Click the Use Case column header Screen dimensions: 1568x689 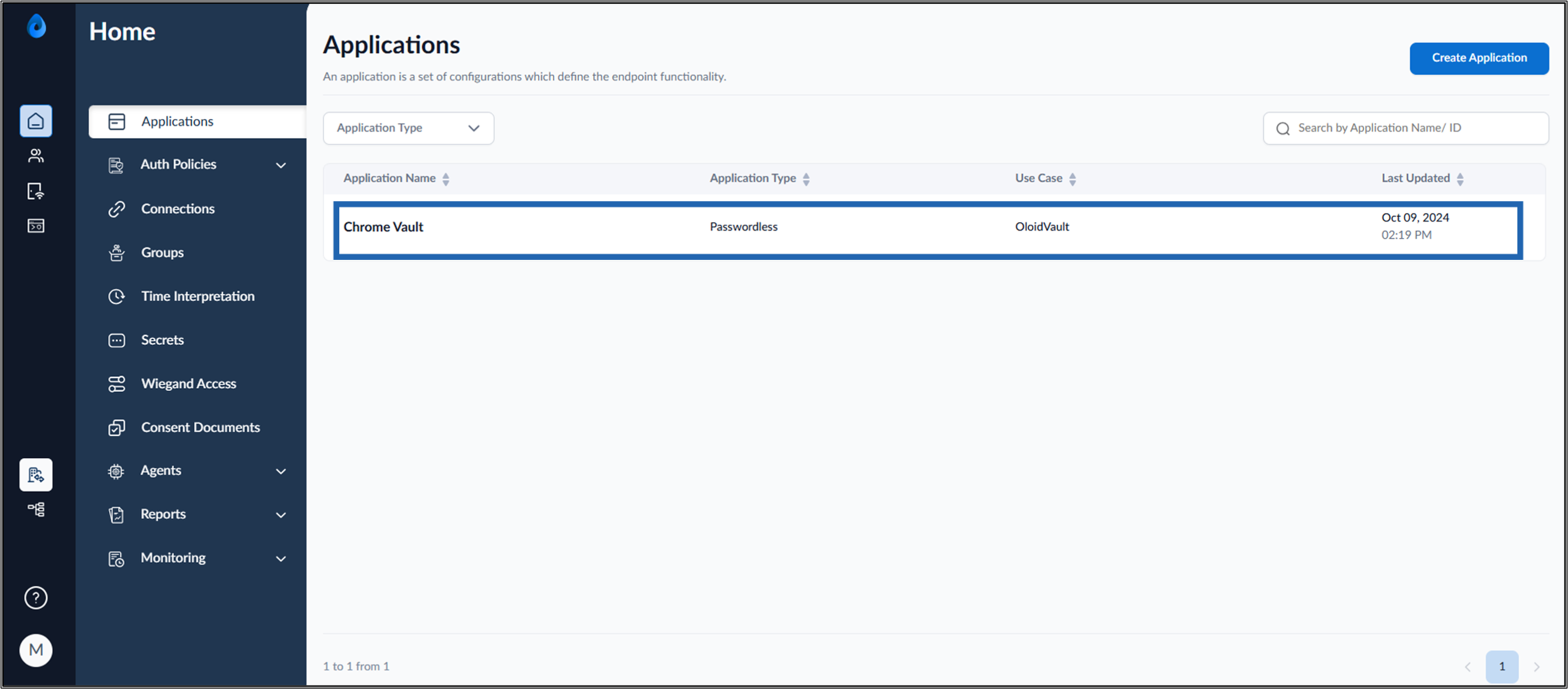(x=1039, y=178)
